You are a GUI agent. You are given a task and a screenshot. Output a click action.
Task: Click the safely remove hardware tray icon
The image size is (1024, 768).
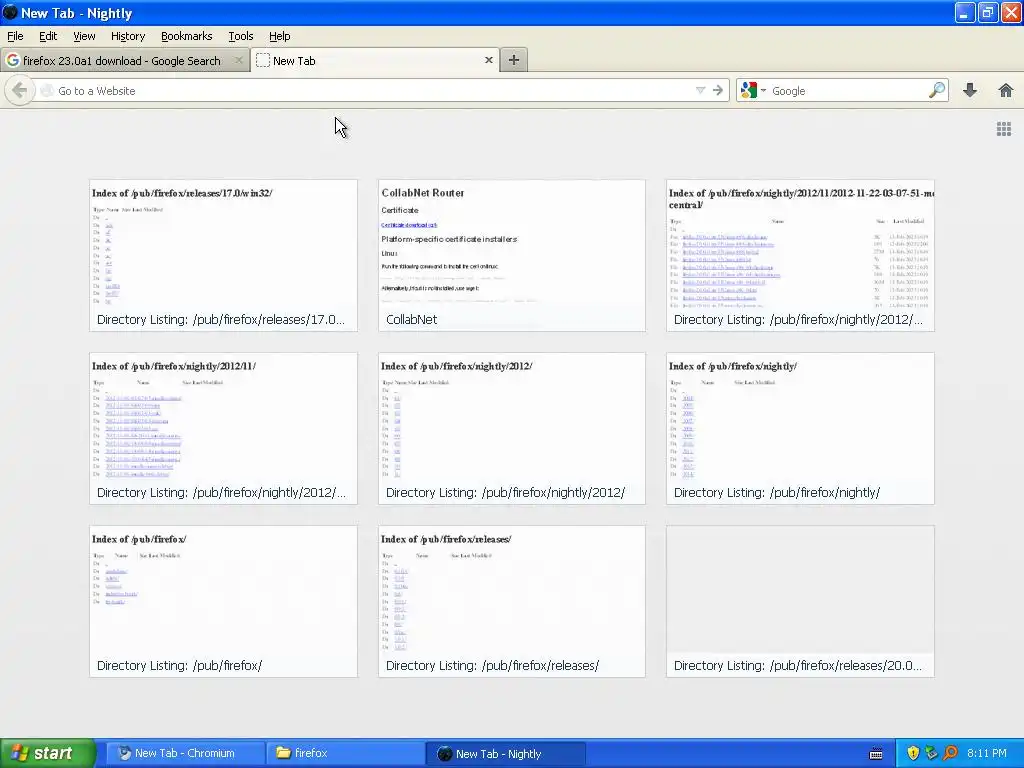pos(932,753)
